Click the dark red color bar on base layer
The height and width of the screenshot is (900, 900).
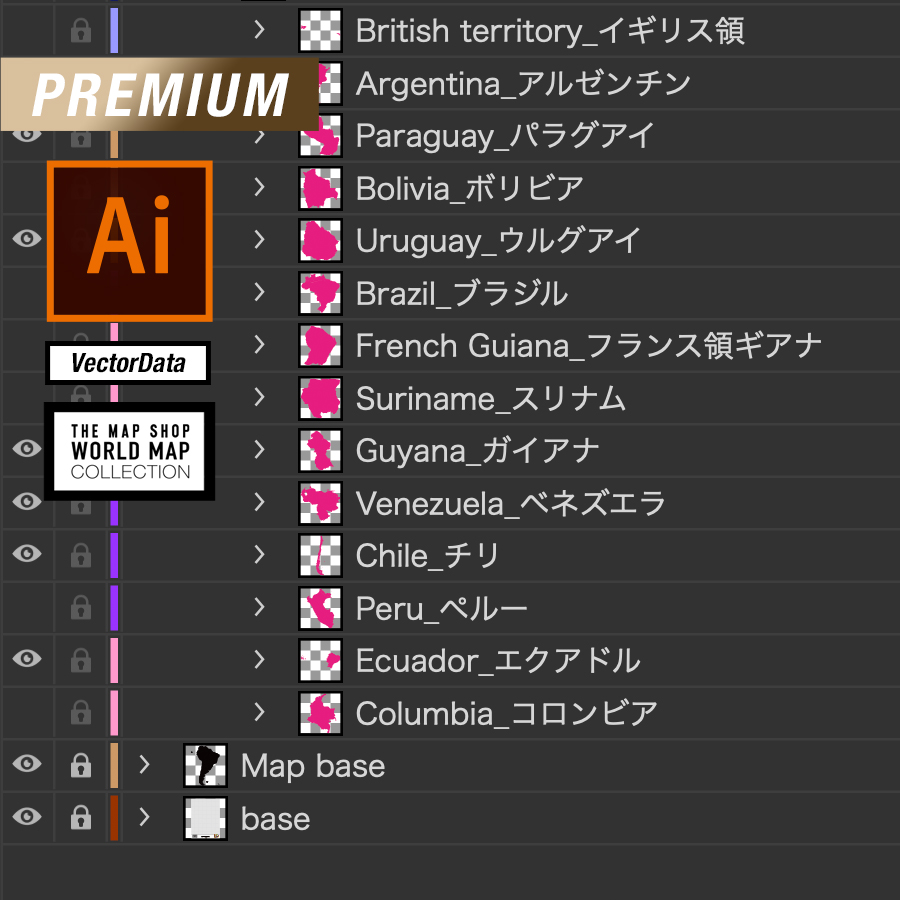pyautogui.click(x=114, y=817)
